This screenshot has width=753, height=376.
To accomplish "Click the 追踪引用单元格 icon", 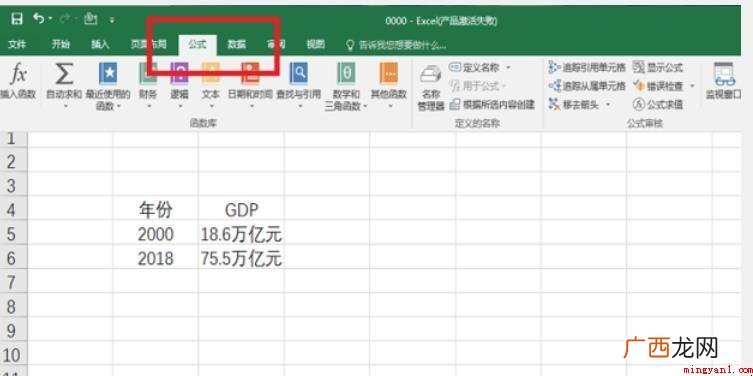I will point(555,68).
